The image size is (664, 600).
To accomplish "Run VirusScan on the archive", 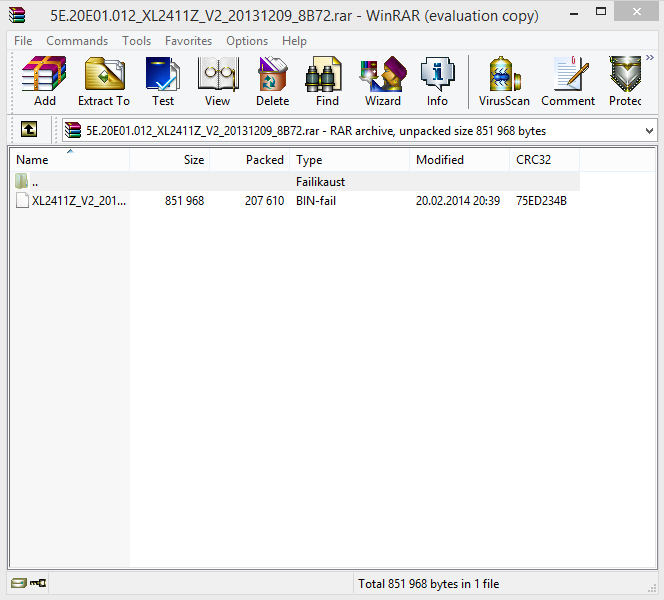I will 504,81.
